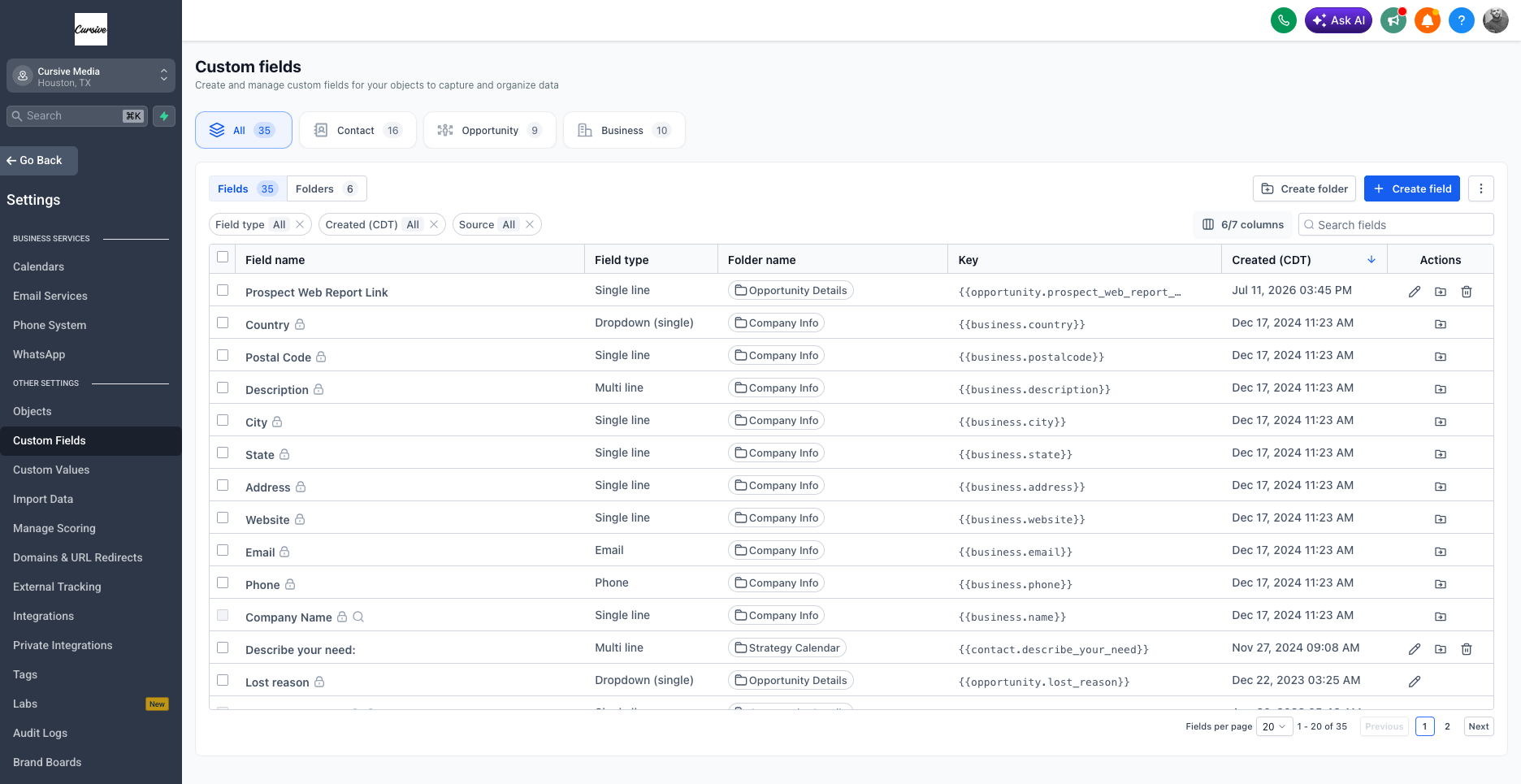Delete the Describe your need field
Image resolution: width=1521 pixels, height=784 pixels.
[1467, 649]
